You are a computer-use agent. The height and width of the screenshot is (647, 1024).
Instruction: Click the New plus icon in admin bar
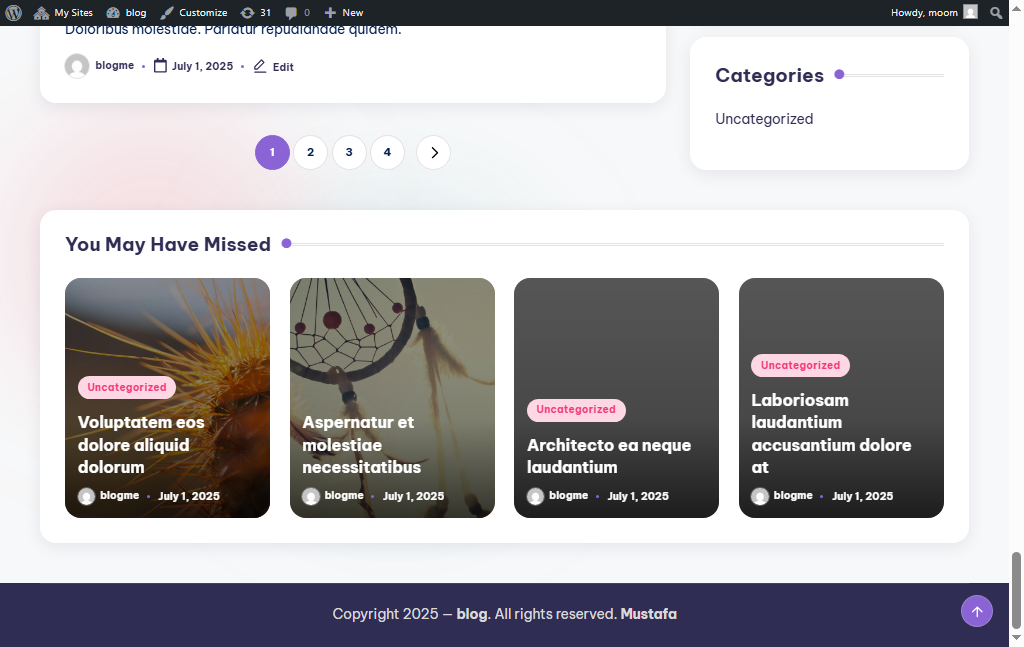click(x=330, y=12)
